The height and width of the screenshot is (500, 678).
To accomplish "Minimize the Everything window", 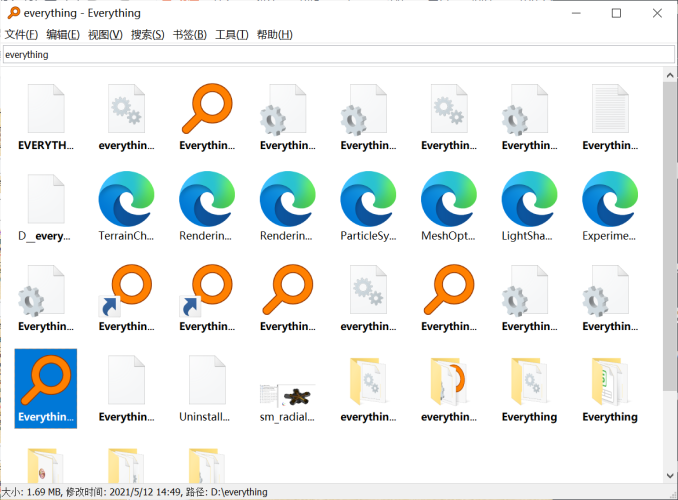I will [x=576, y=13].
